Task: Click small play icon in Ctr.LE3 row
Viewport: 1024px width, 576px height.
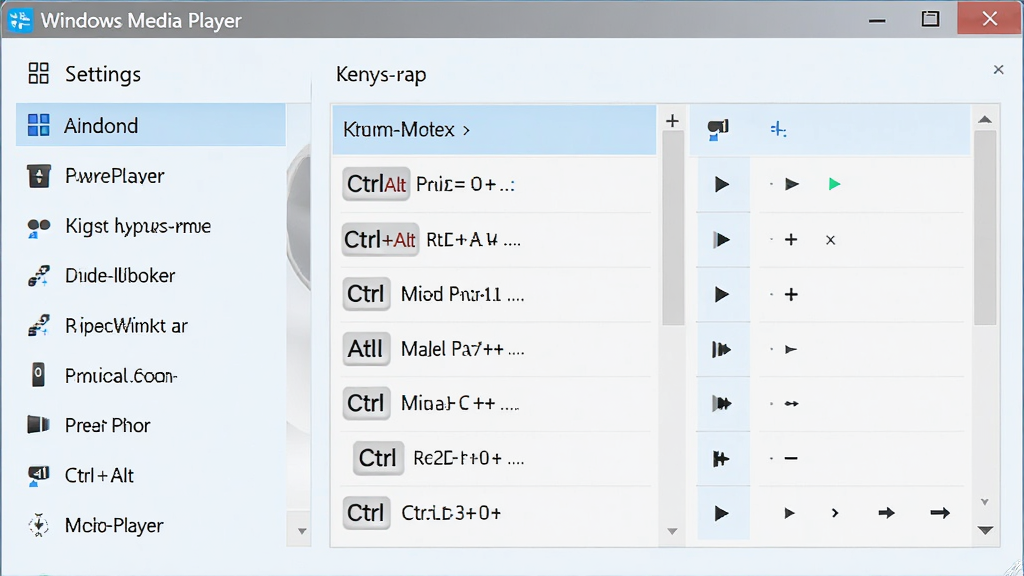Action: (789, 513)
